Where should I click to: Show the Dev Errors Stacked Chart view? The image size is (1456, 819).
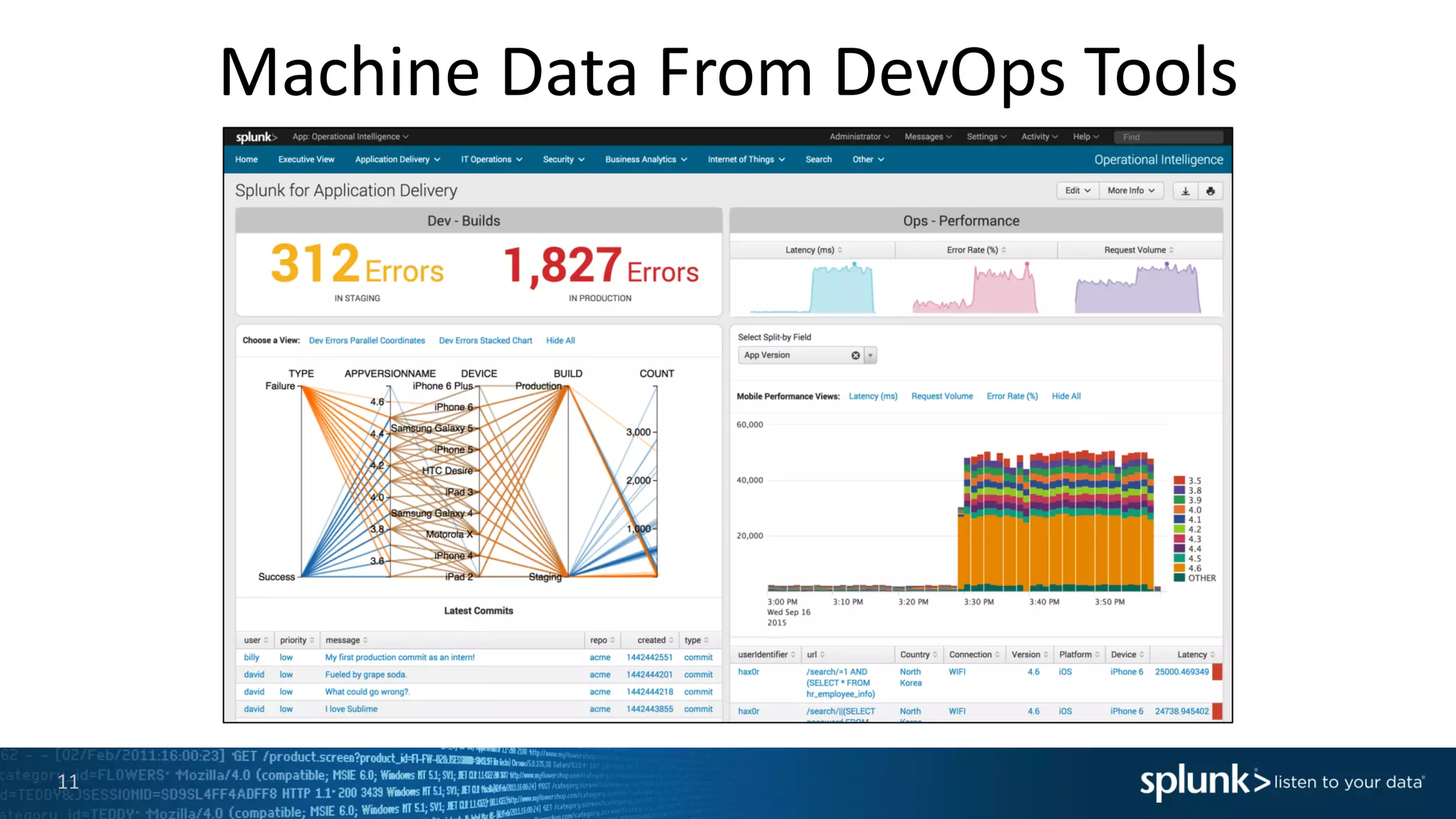486,341
